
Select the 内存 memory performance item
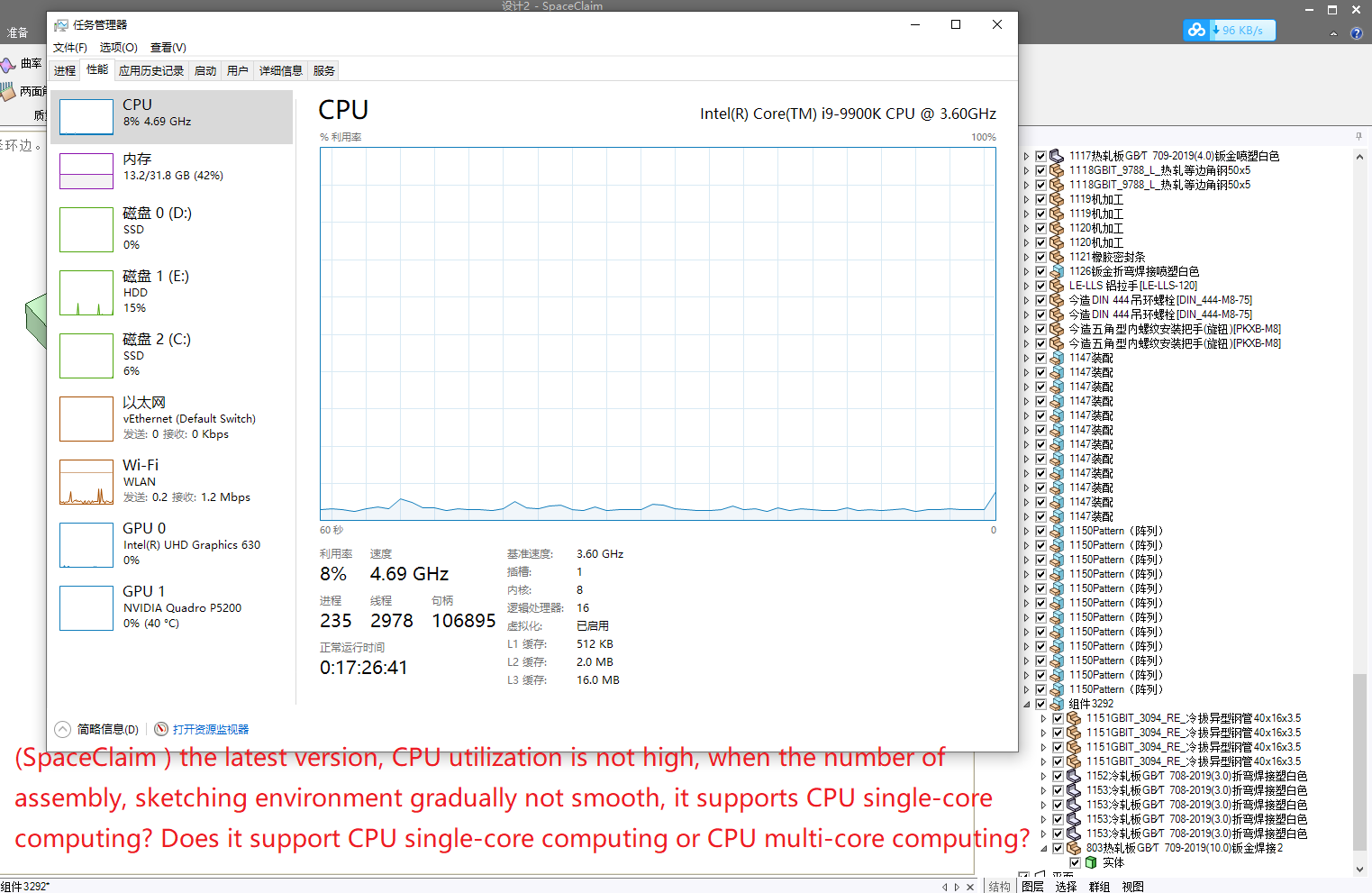(171, 171)
